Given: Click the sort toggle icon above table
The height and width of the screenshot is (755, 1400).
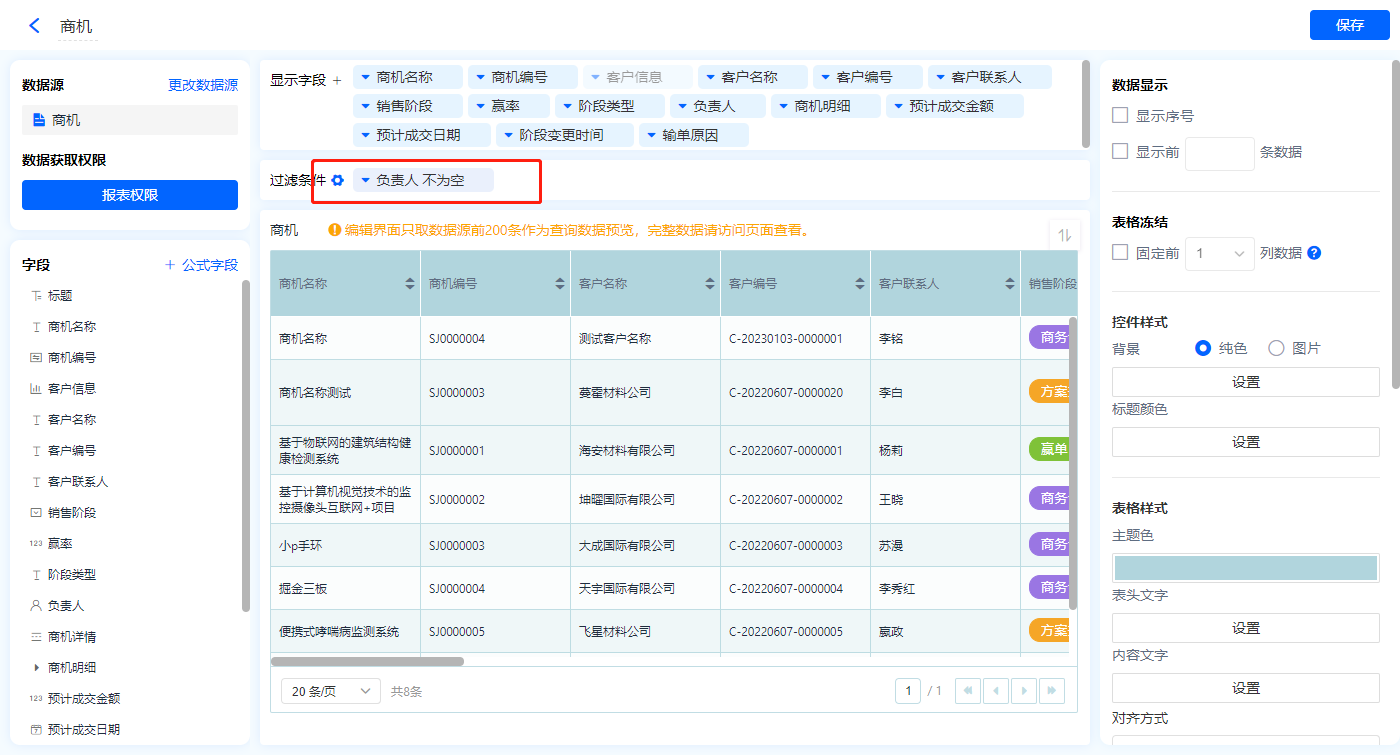Looking at the screenshot, I should pyautogui.click(x=1064, y=235).
